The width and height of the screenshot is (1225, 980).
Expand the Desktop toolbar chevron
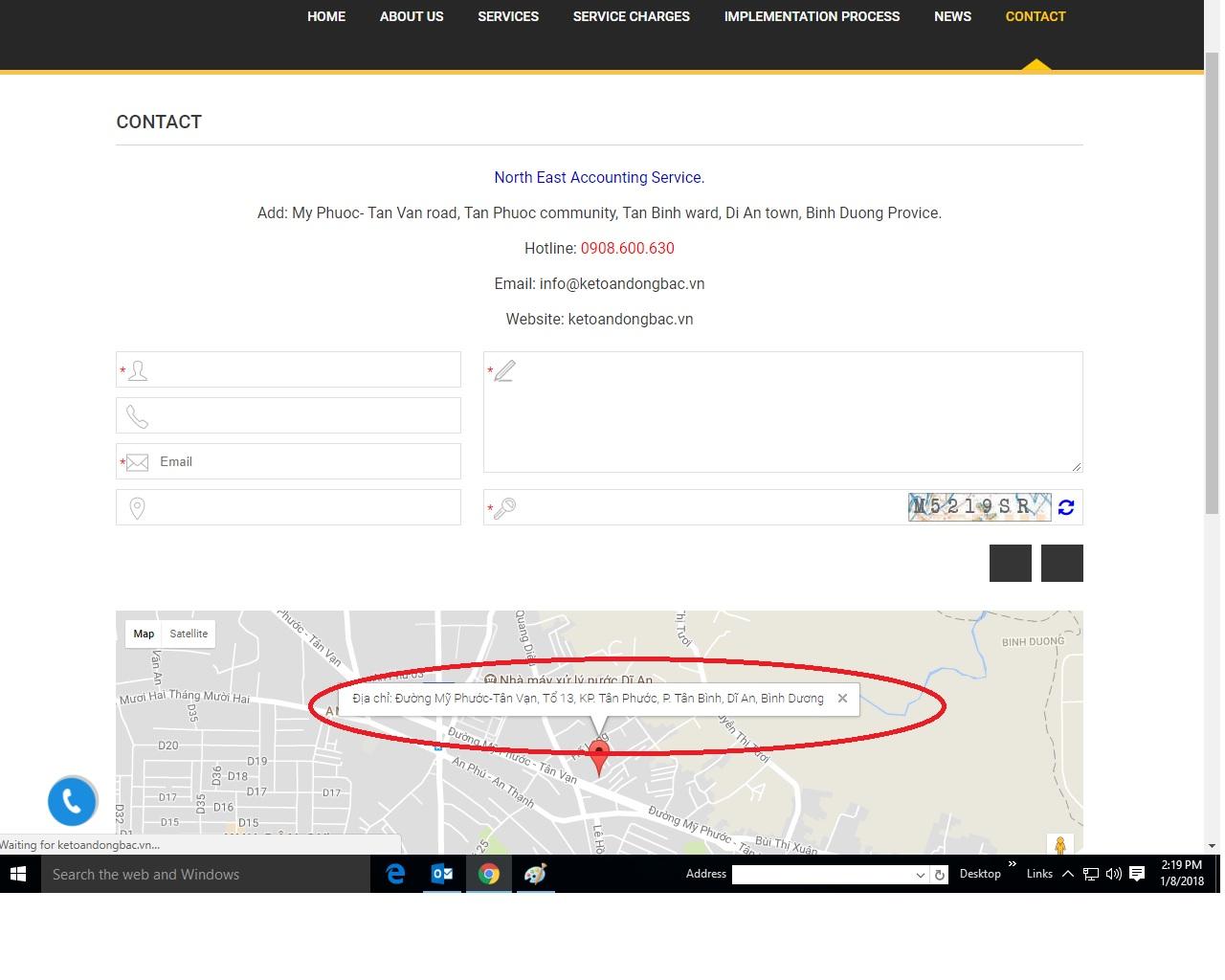pos(1013,864)
